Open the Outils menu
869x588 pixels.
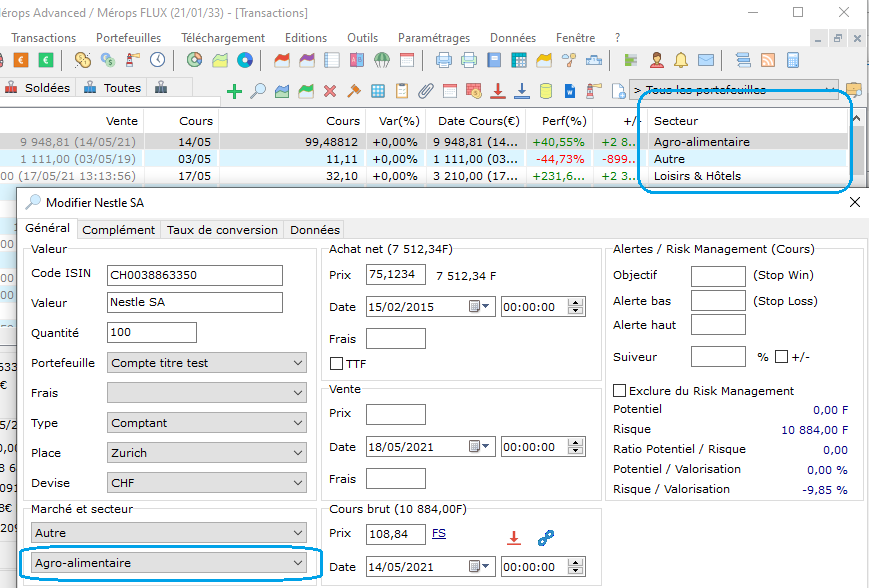point(362,38)
